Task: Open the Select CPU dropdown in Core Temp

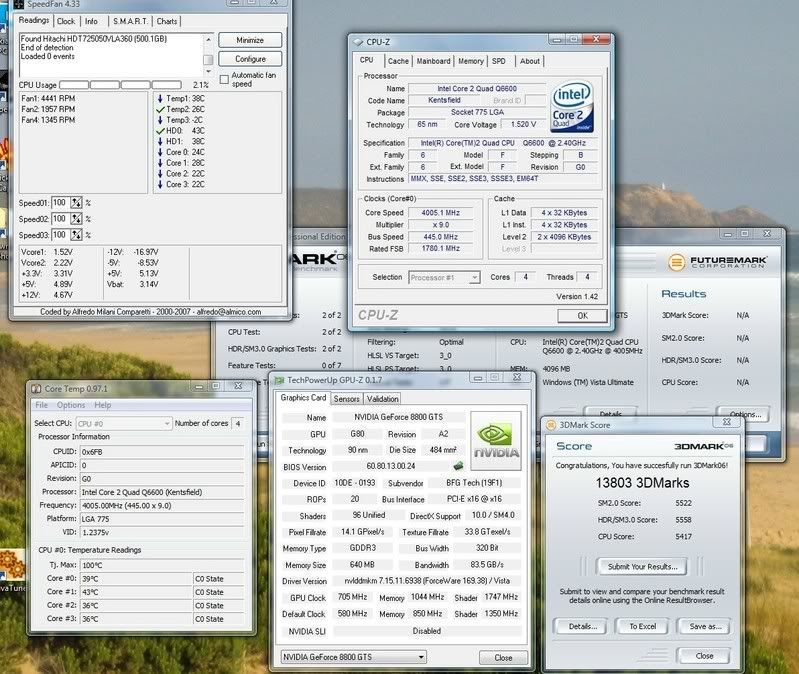Action: (167, 423)
